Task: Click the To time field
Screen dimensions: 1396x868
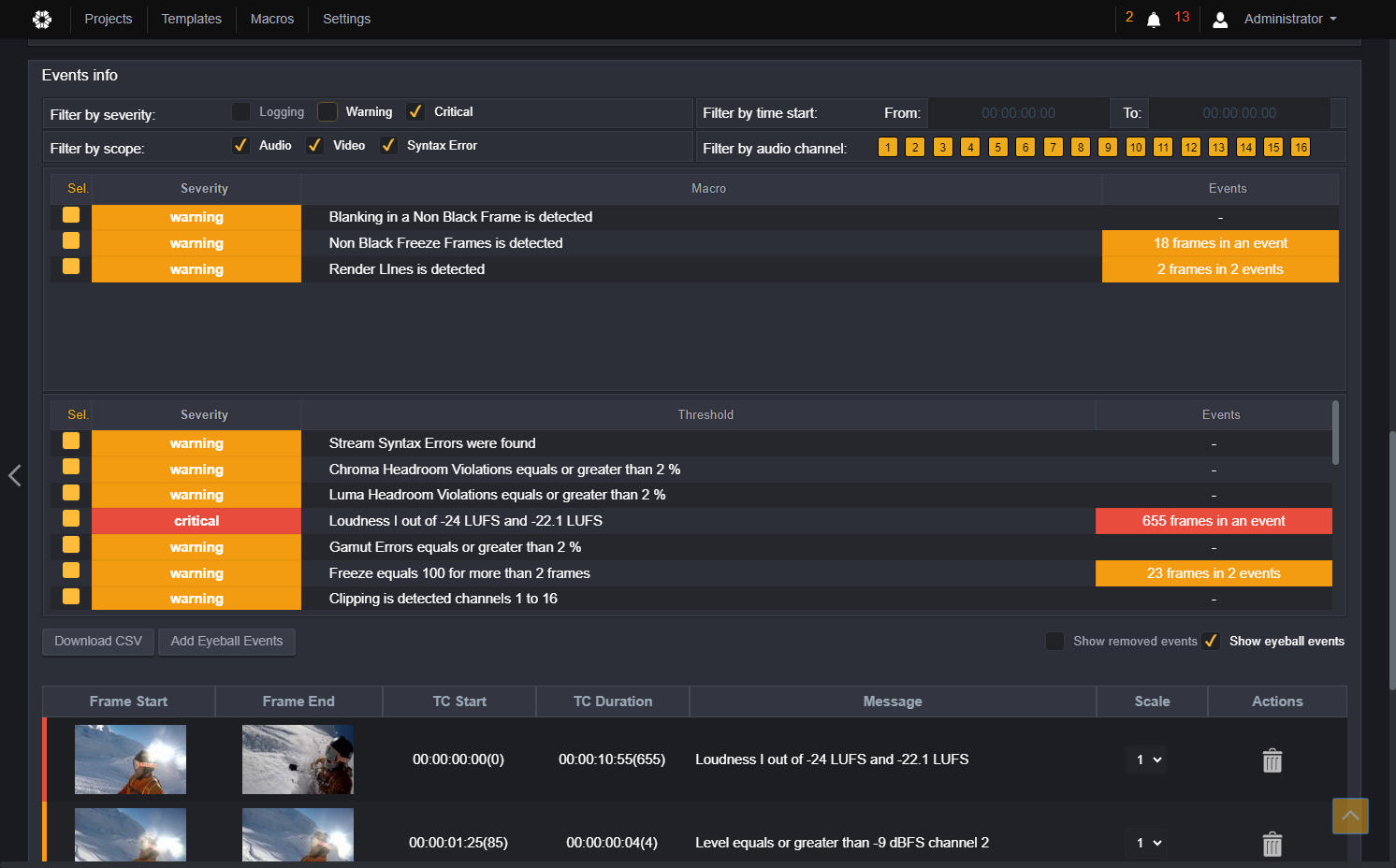Action: pos(1240,113)
